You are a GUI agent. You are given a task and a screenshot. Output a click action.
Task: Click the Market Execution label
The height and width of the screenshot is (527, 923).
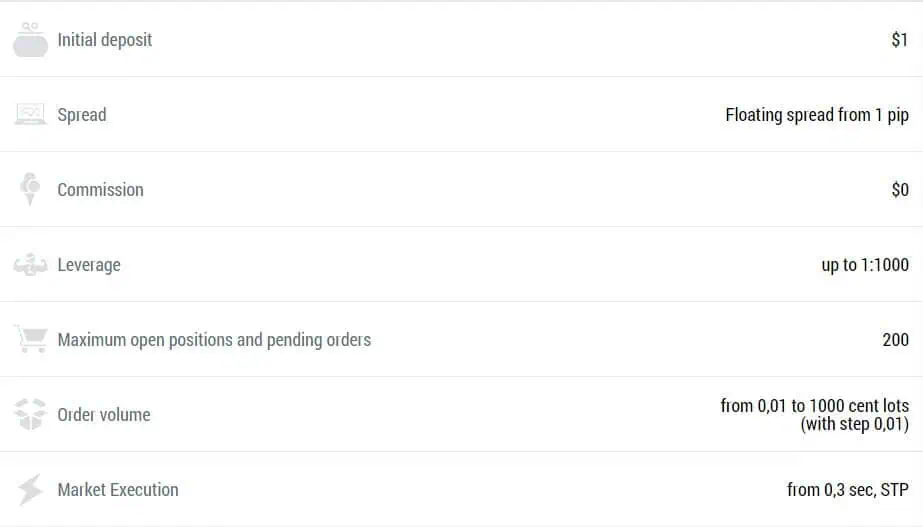[118, 489]
